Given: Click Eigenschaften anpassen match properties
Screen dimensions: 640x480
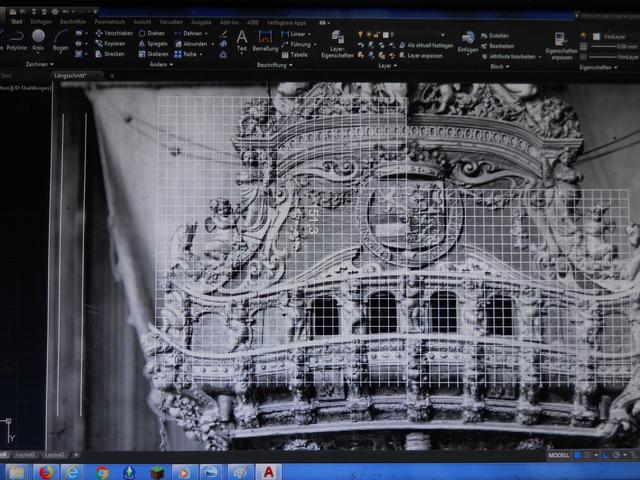Looking at the screenshot, I should (x=561, y=46).
